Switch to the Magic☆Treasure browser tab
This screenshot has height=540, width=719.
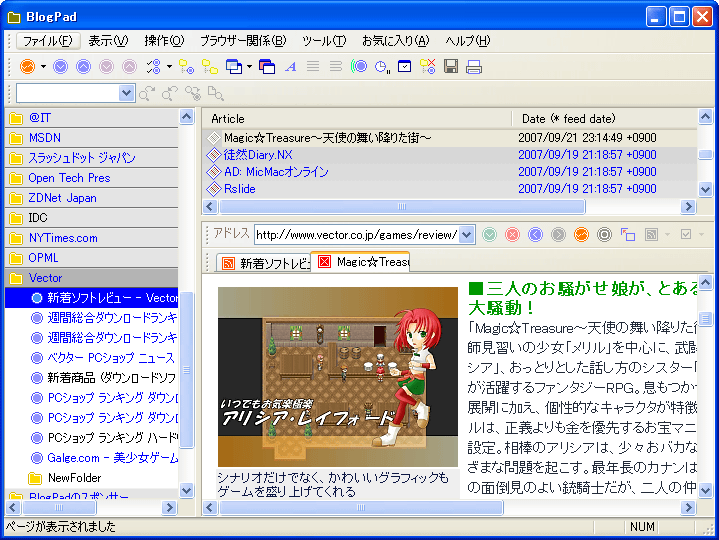360,262
